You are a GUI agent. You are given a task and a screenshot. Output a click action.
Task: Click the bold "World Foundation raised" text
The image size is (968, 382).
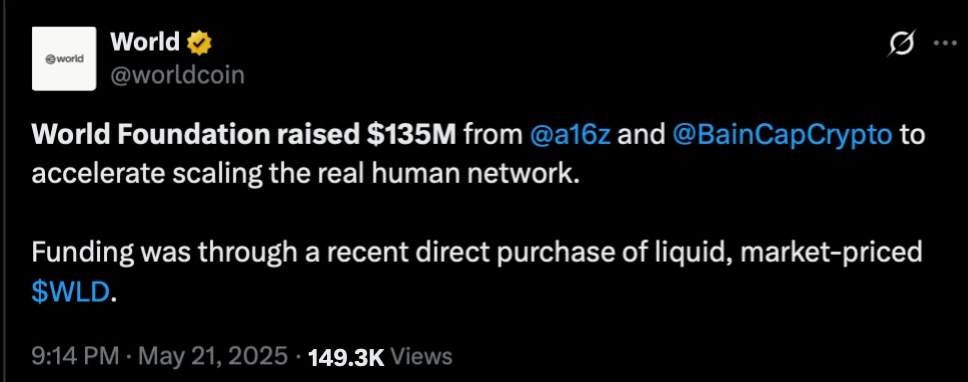click(193, 136)
